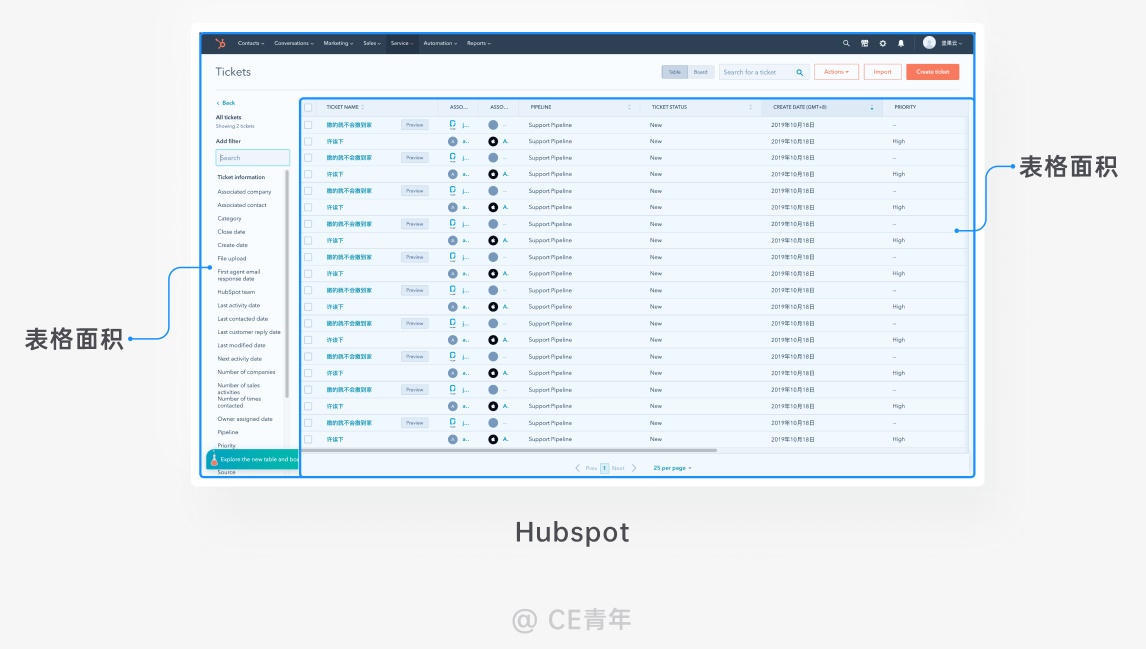The height and width of the screenshot is (649, 1146).
Task: Open the Sales menu
Action: tap(372, 43)
